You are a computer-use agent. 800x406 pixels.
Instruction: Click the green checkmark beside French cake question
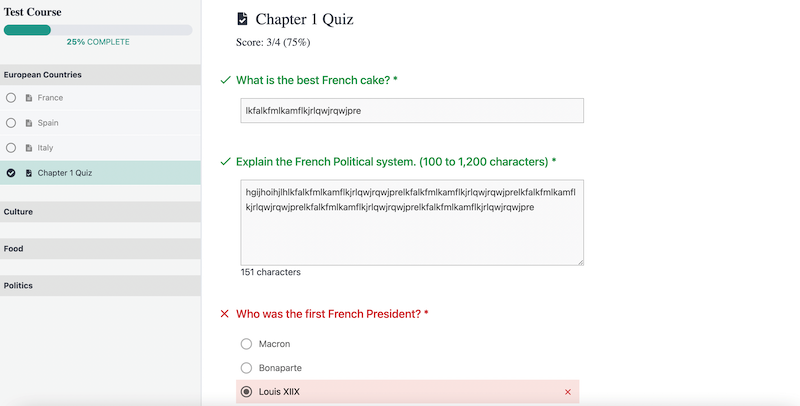point(226,80)
